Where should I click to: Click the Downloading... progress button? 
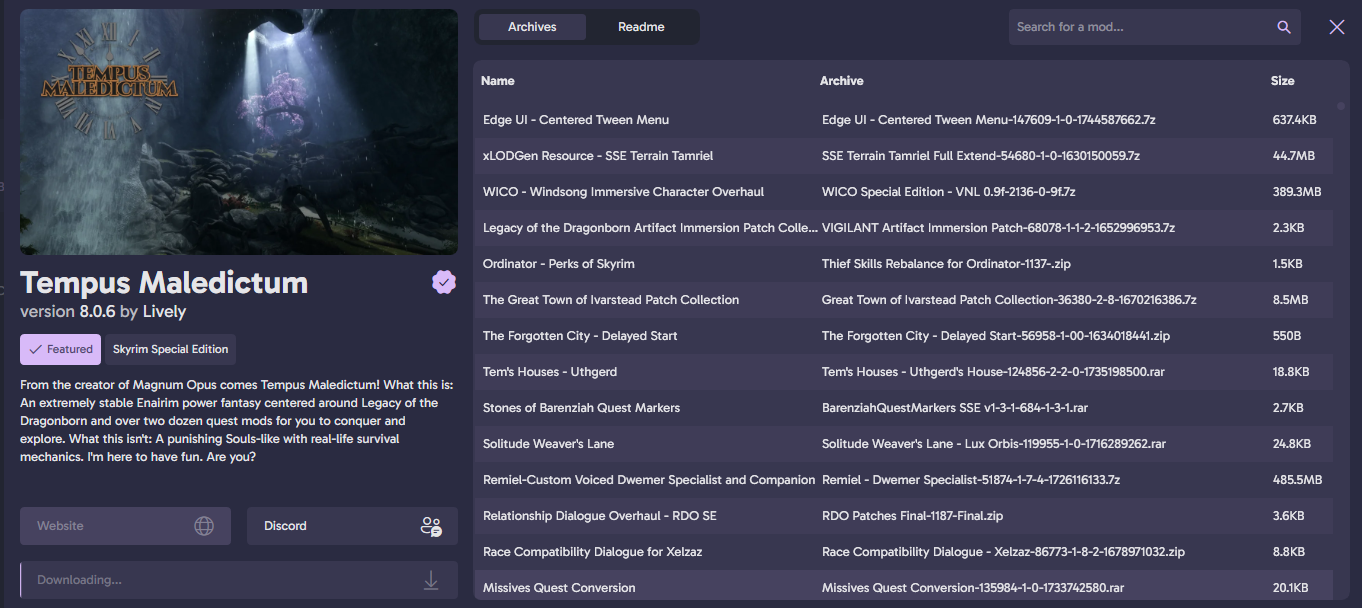[x=239, y=580]
